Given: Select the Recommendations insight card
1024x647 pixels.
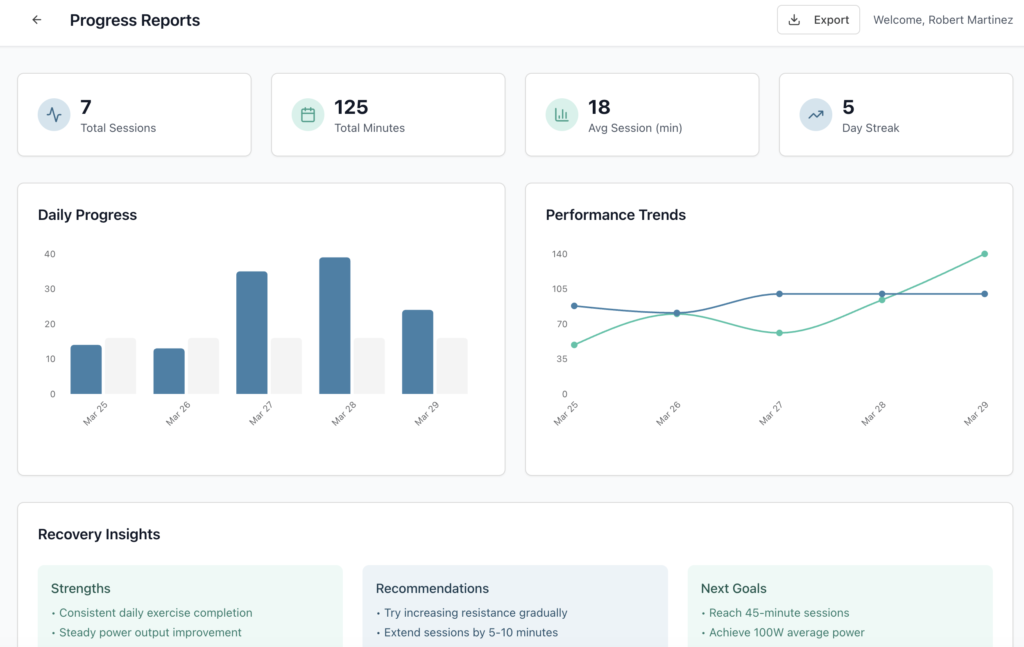Looking at the screenshot, I should (x=514, y=606).
